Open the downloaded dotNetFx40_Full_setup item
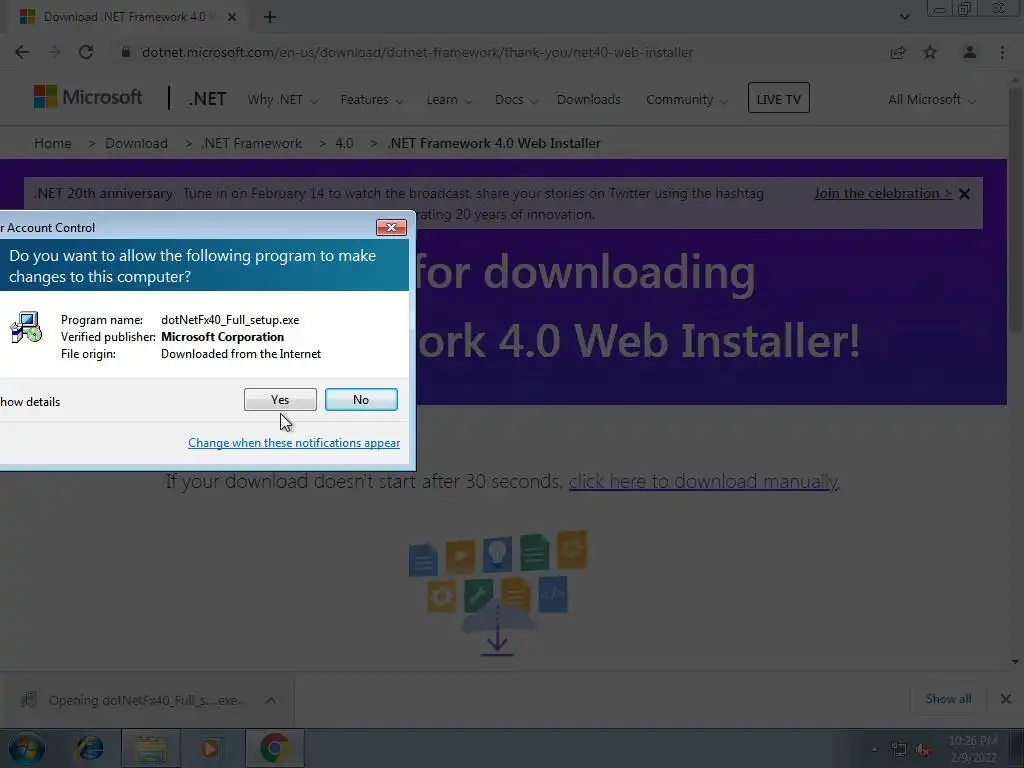The height and width of the screenshot is (768, 1024). pyautogui.click(x=135, y=700)
